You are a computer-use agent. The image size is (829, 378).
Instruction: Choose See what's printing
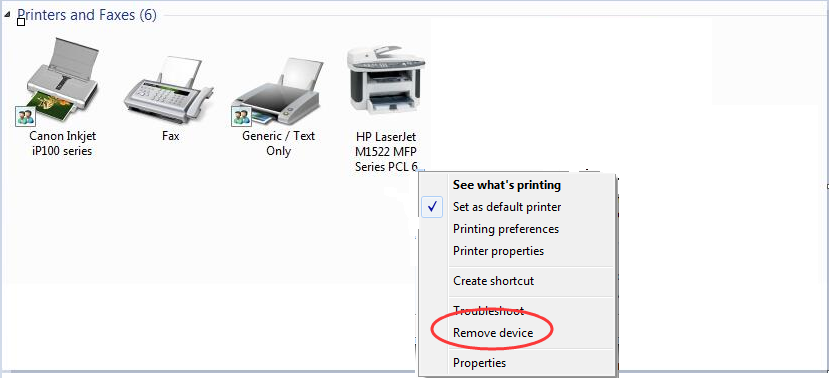point(506,185)
